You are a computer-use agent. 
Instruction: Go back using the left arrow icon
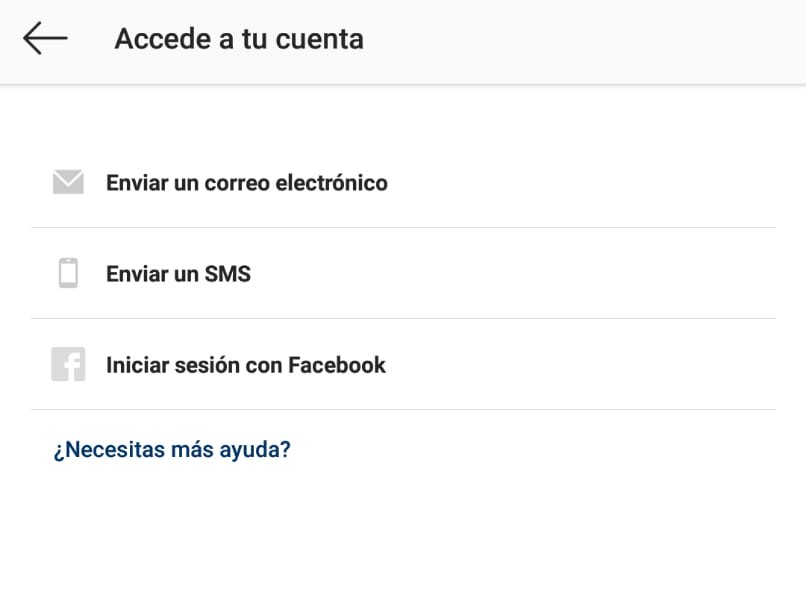coord(45,39)
